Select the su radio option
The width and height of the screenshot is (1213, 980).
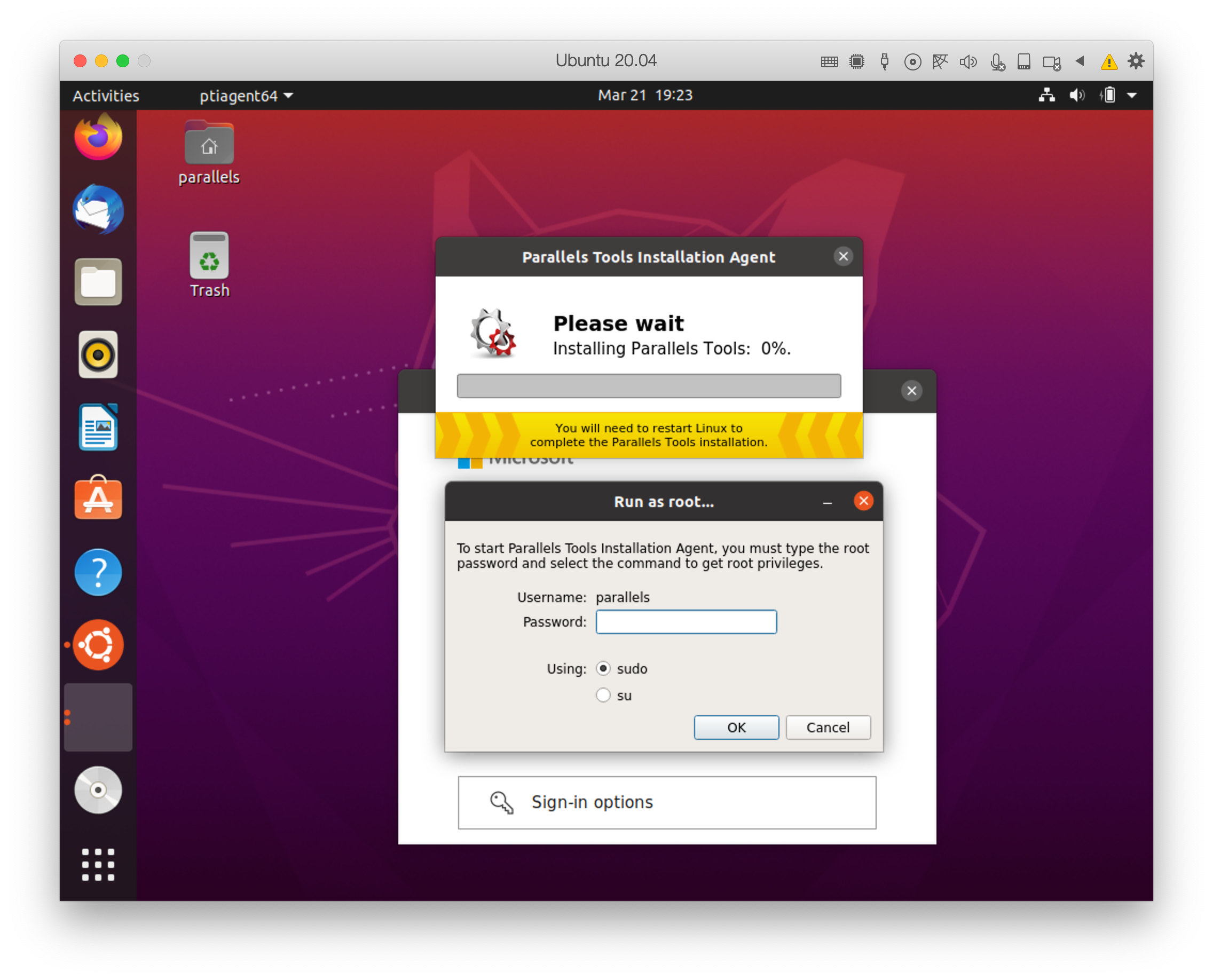pyautogui.click(x=603, y=695)
